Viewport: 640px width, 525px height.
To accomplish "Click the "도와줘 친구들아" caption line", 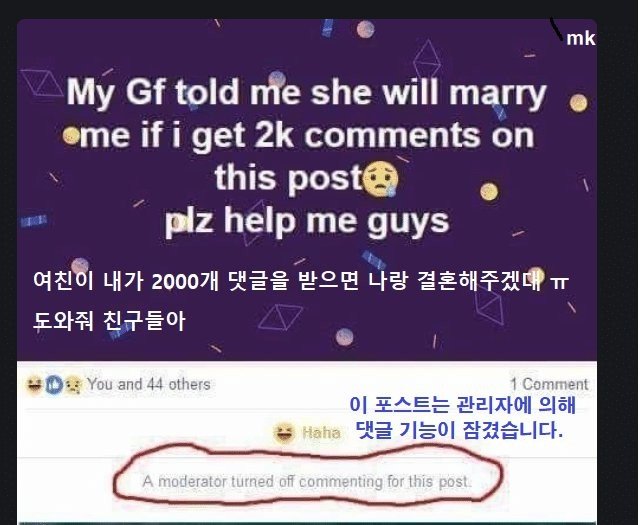I will [109, 320].
